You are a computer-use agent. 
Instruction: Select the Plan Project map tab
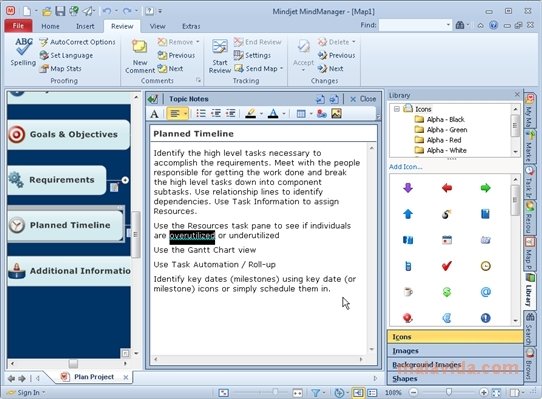(94, 377)
